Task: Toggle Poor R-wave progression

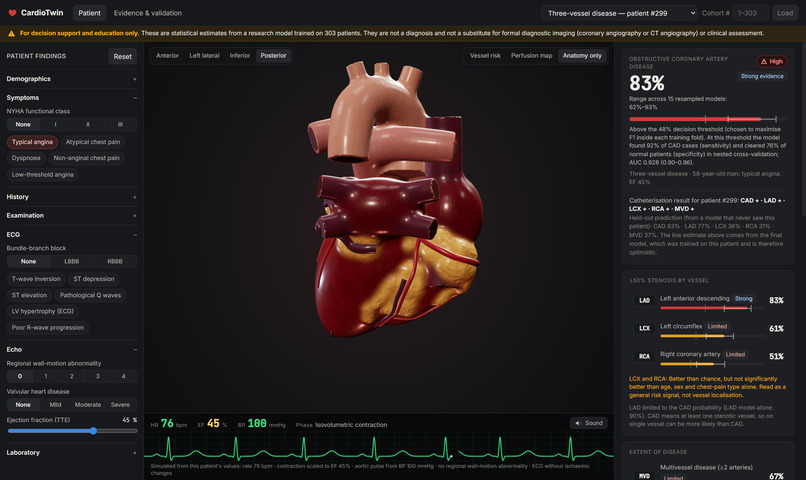Action: [x=48, y=328]
